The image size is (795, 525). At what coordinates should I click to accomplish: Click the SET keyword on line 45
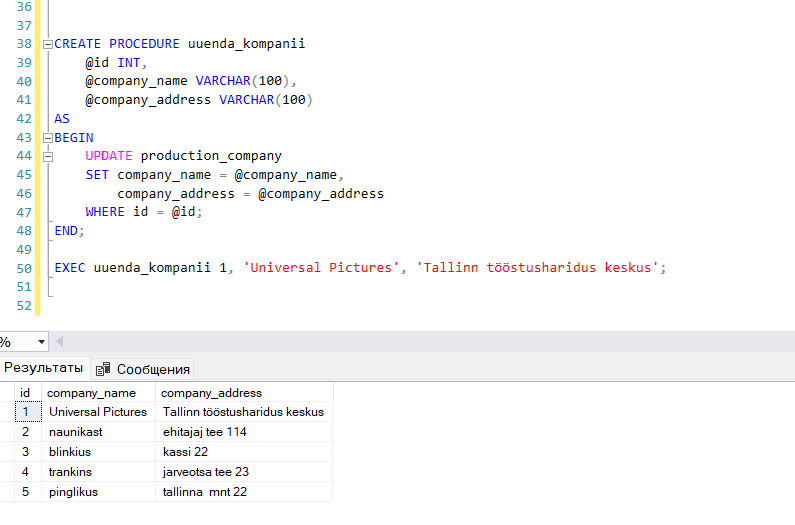click(97, 175)
